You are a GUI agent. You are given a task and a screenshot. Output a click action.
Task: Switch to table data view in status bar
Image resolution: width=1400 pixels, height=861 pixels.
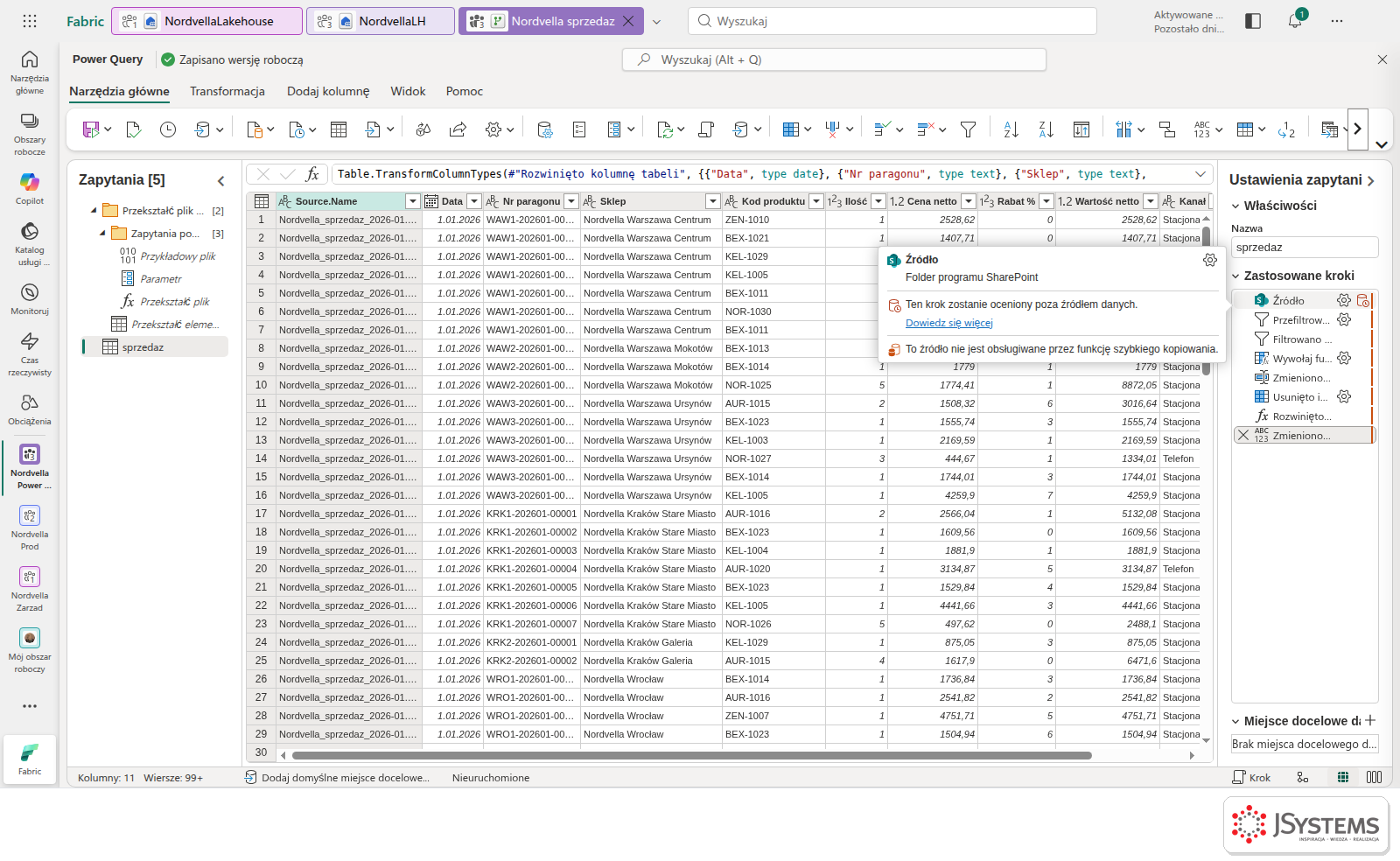1343,777
